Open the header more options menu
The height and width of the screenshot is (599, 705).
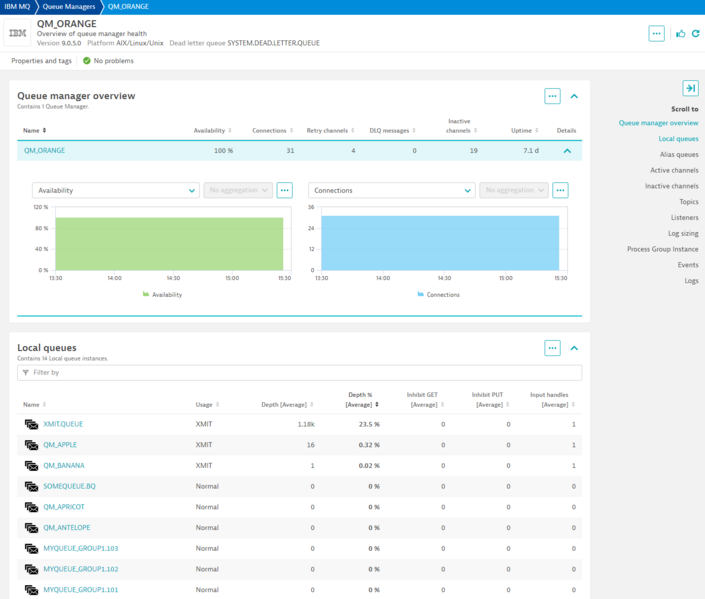pyautogui.click(x=656, y=33)
